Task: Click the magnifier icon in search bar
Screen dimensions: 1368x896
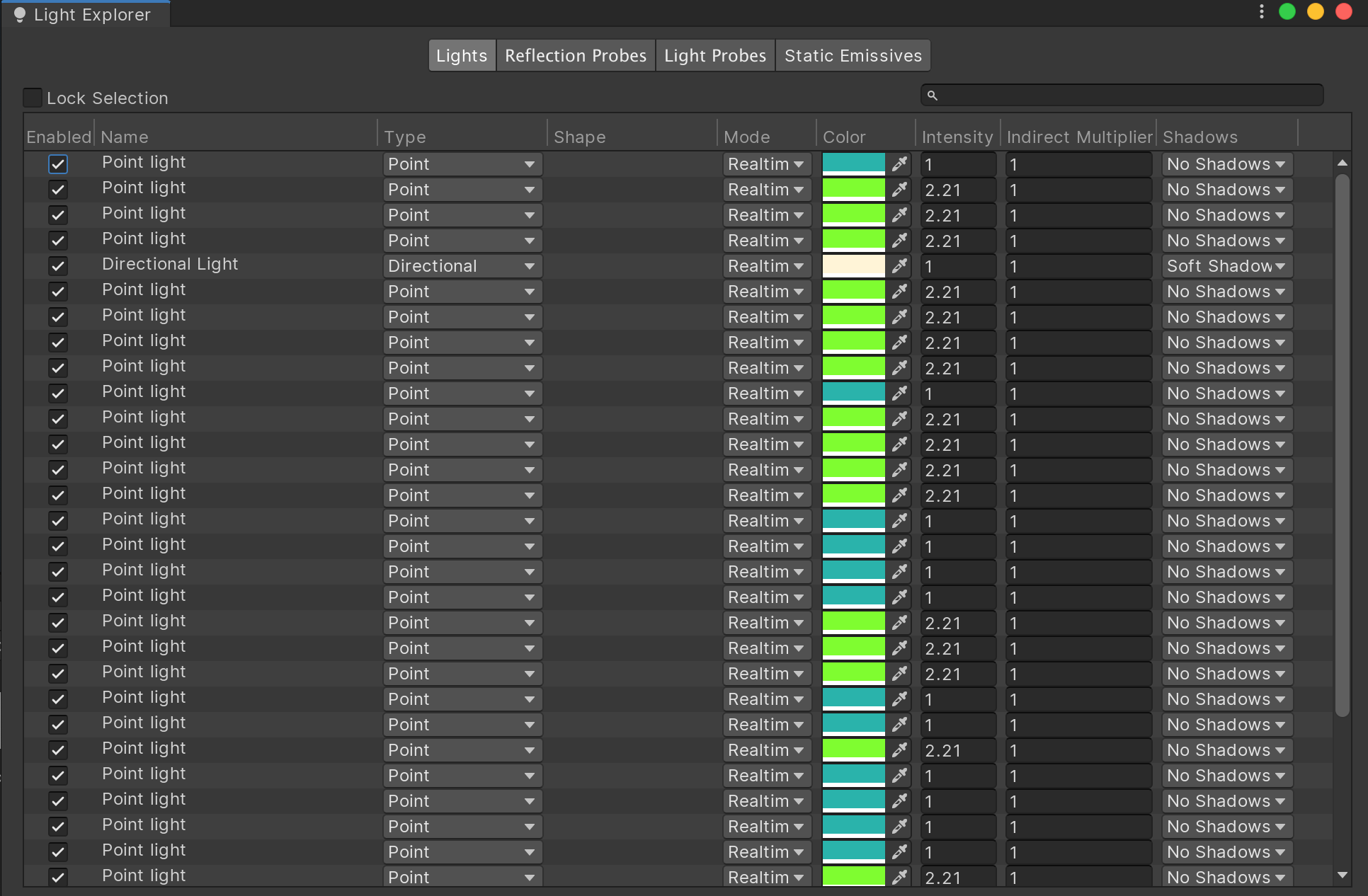Action: [933, 96]
